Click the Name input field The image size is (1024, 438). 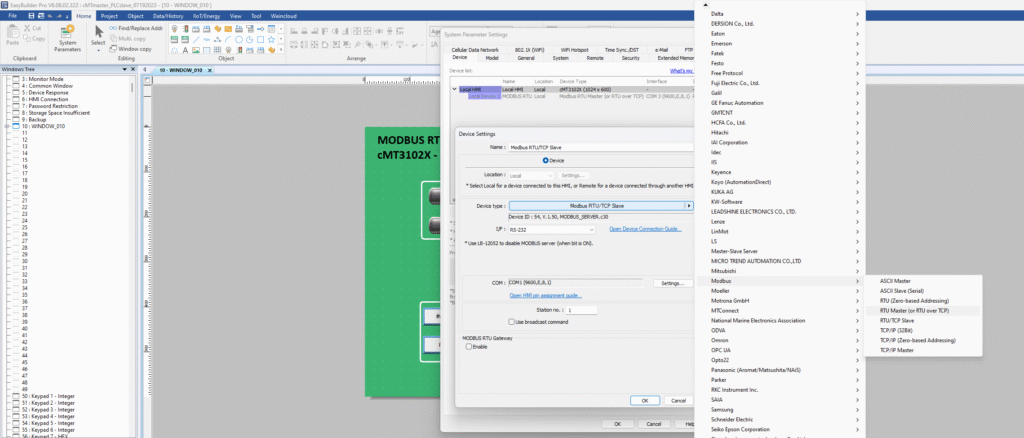point(601,148)
